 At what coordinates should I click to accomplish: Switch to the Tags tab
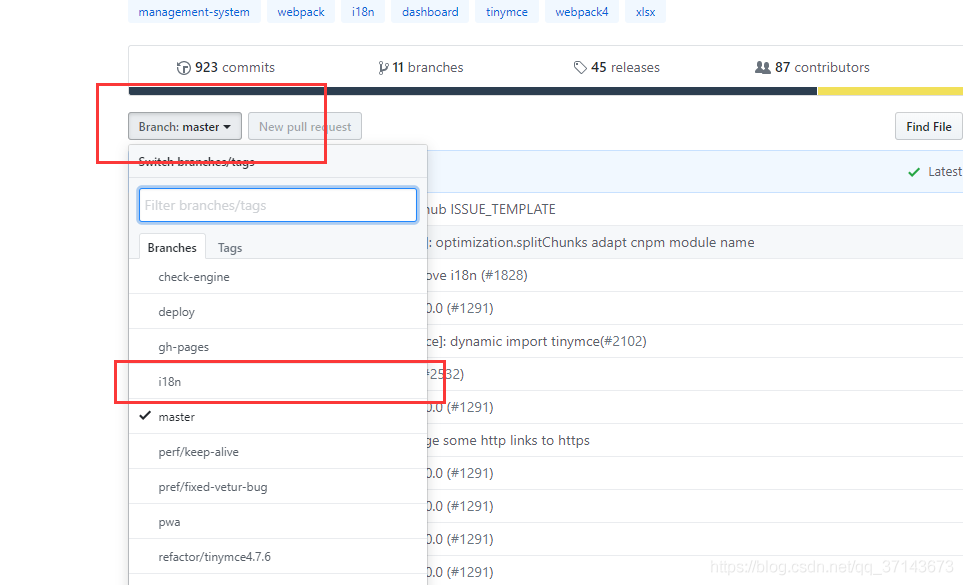[230, 248]
